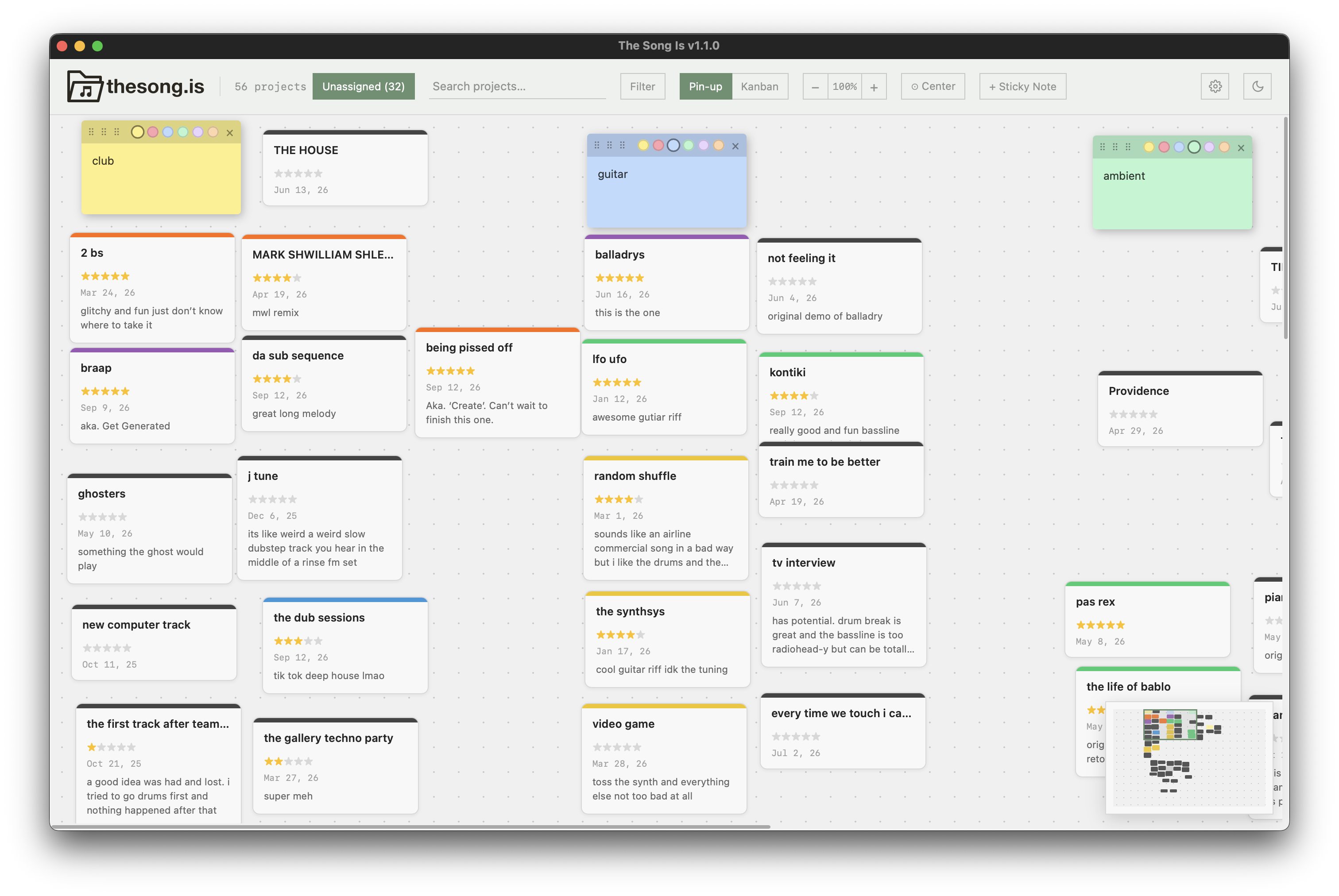This screenshot has height=896, width=1339.
Task: Rate not feeling it five stars
Action: [x=812, y=282]
